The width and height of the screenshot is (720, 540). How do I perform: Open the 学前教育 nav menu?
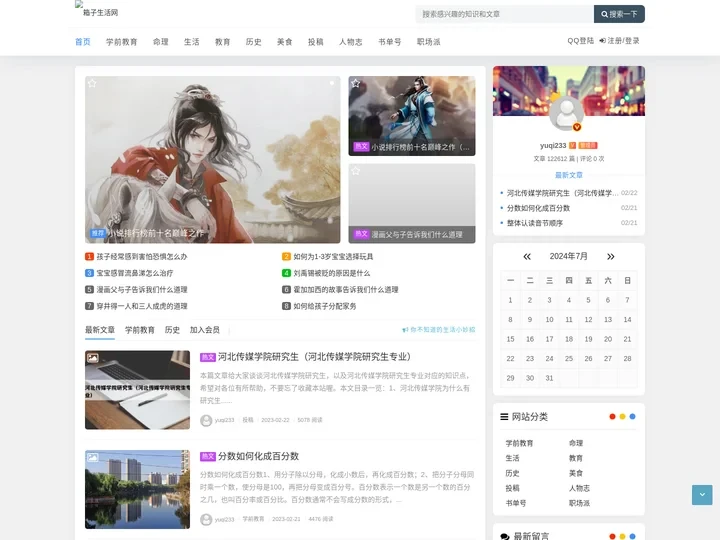click(x=122, y=42)
